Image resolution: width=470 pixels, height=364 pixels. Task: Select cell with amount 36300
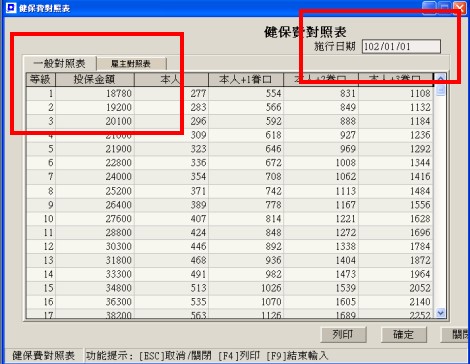coord(95,302)
